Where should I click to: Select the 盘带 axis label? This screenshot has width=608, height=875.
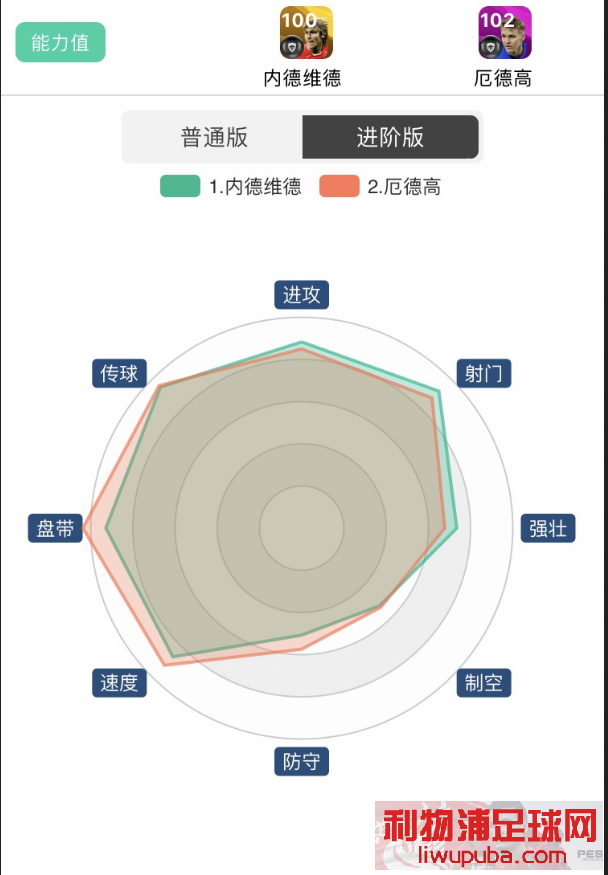pos(55,528)
